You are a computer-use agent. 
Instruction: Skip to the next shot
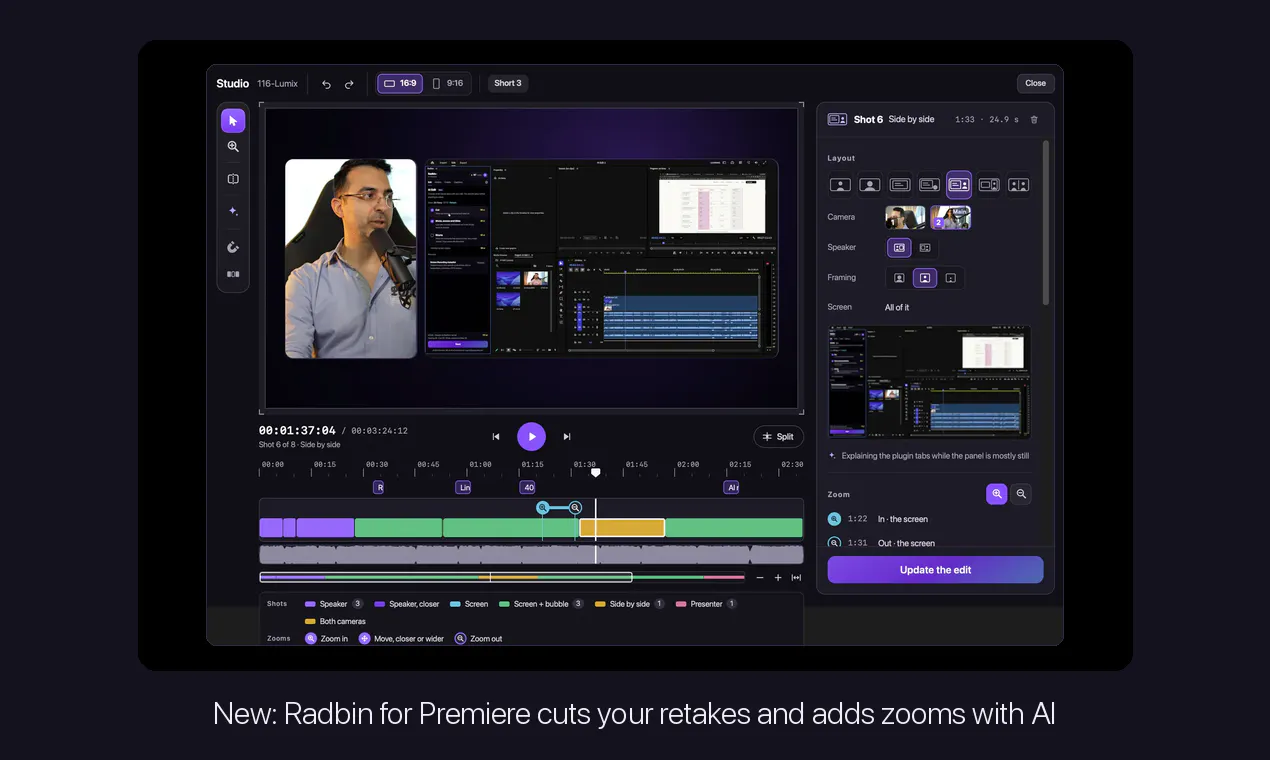[567, 437]
